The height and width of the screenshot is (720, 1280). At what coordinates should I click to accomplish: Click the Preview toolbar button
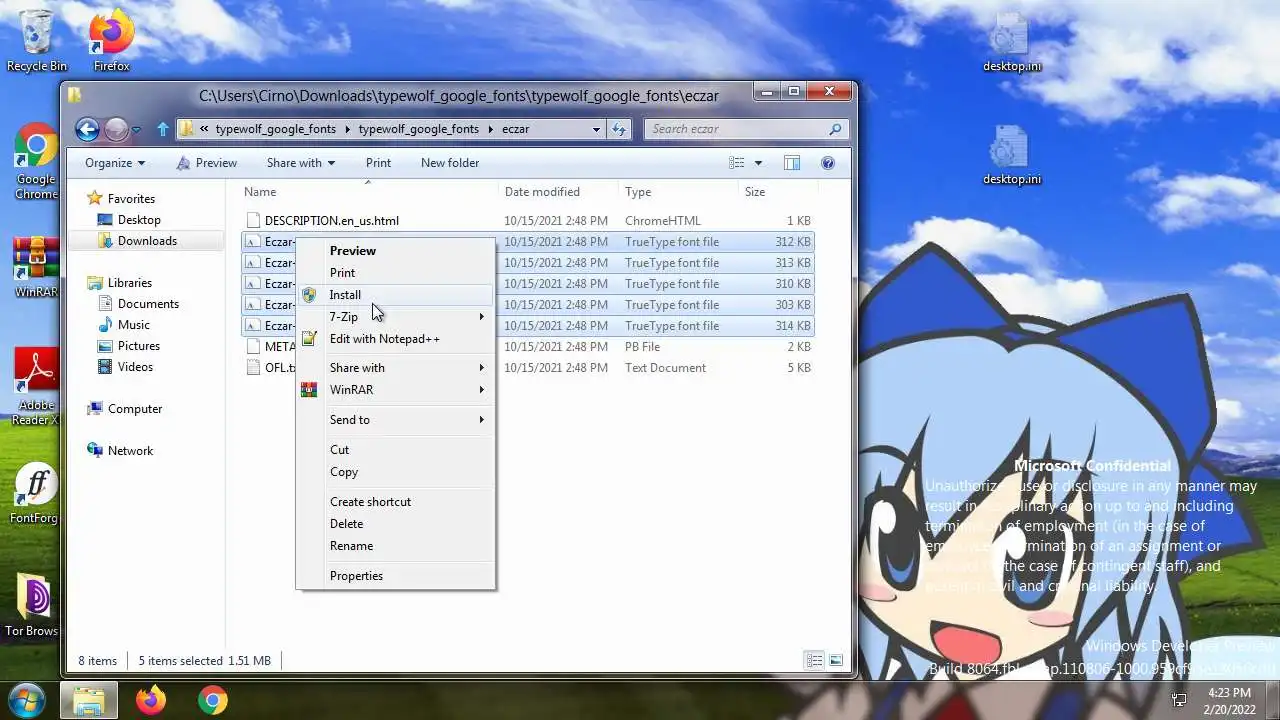[x=206, y=163]
